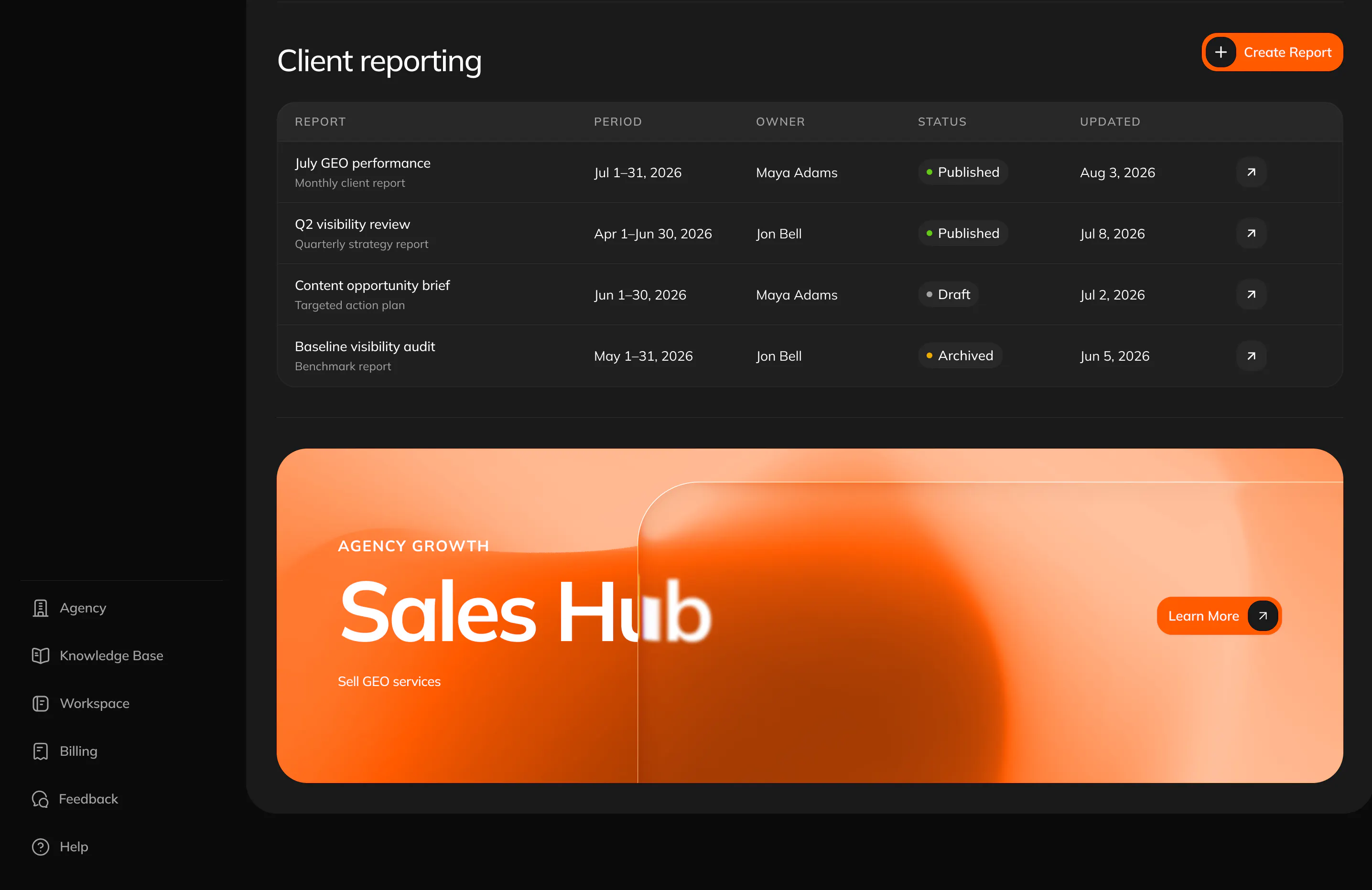Click the Help question mark icon

tap(40, 847)
